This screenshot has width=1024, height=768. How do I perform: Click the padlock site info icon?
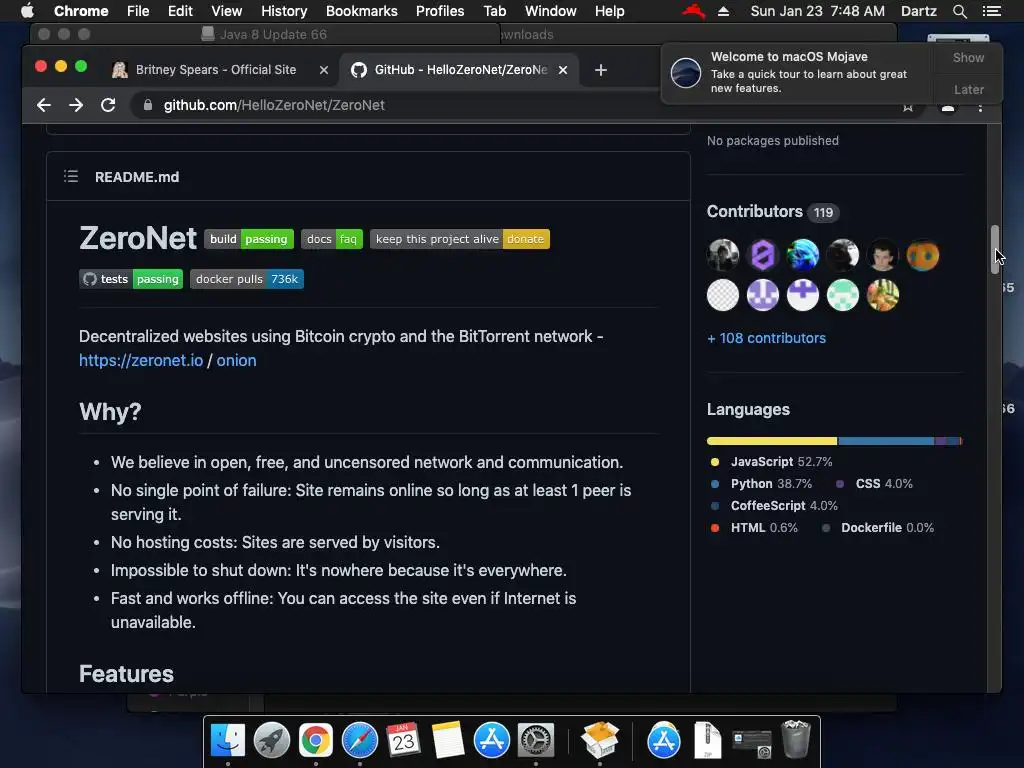click(x=148, y=105)
